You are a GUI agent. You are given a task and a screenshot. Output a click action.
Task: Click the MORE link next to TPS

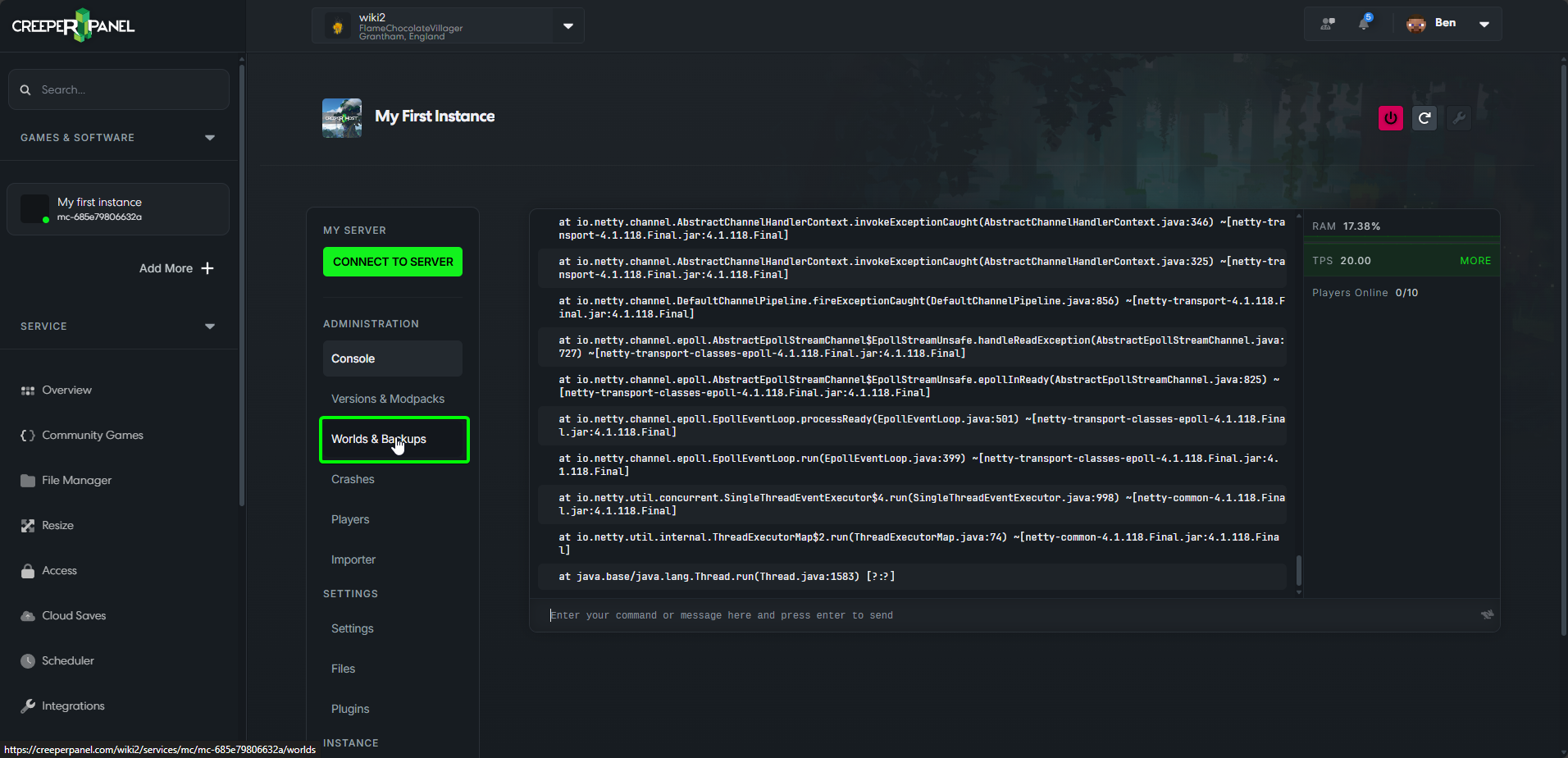point(1474,260)
